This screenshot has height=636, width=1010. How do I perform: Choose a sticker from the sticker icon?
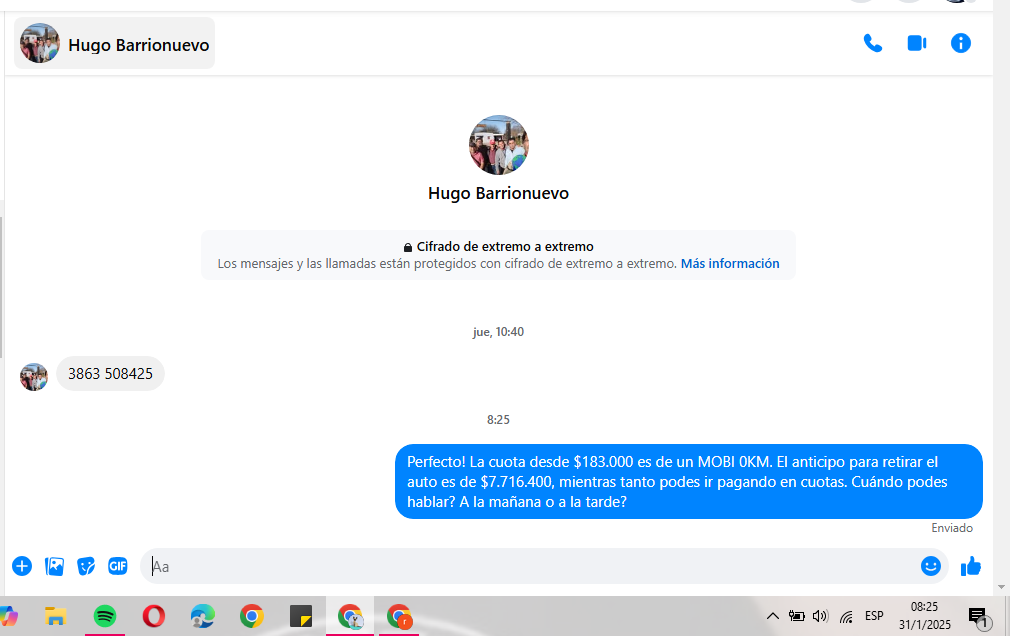pyautogui.click(x=86, y=566)
